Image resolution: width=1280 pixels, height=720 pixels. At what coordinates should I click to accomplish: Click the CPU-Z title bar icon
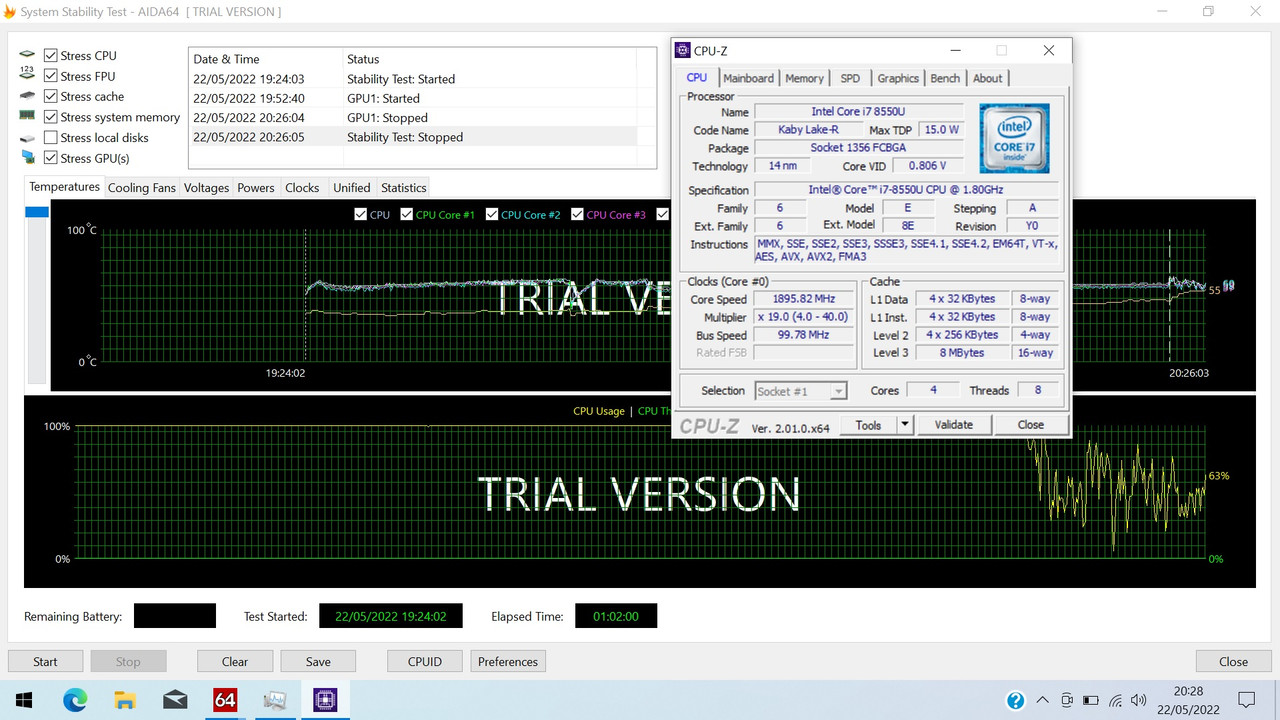coord(683,50)
